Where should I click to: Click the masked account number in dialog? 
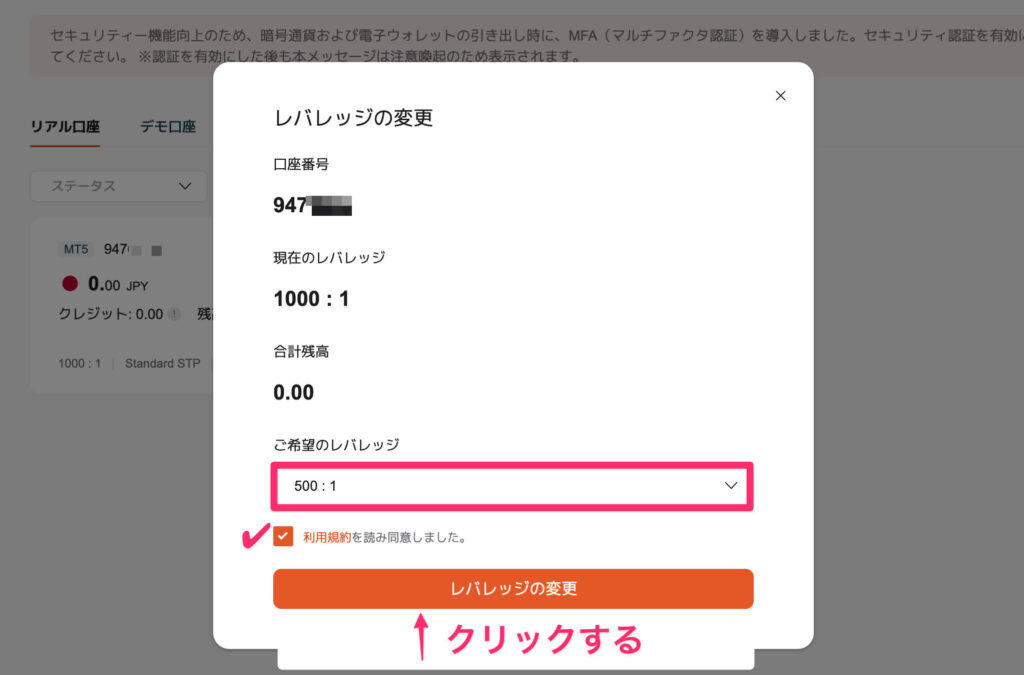click(x=312, y=206)
